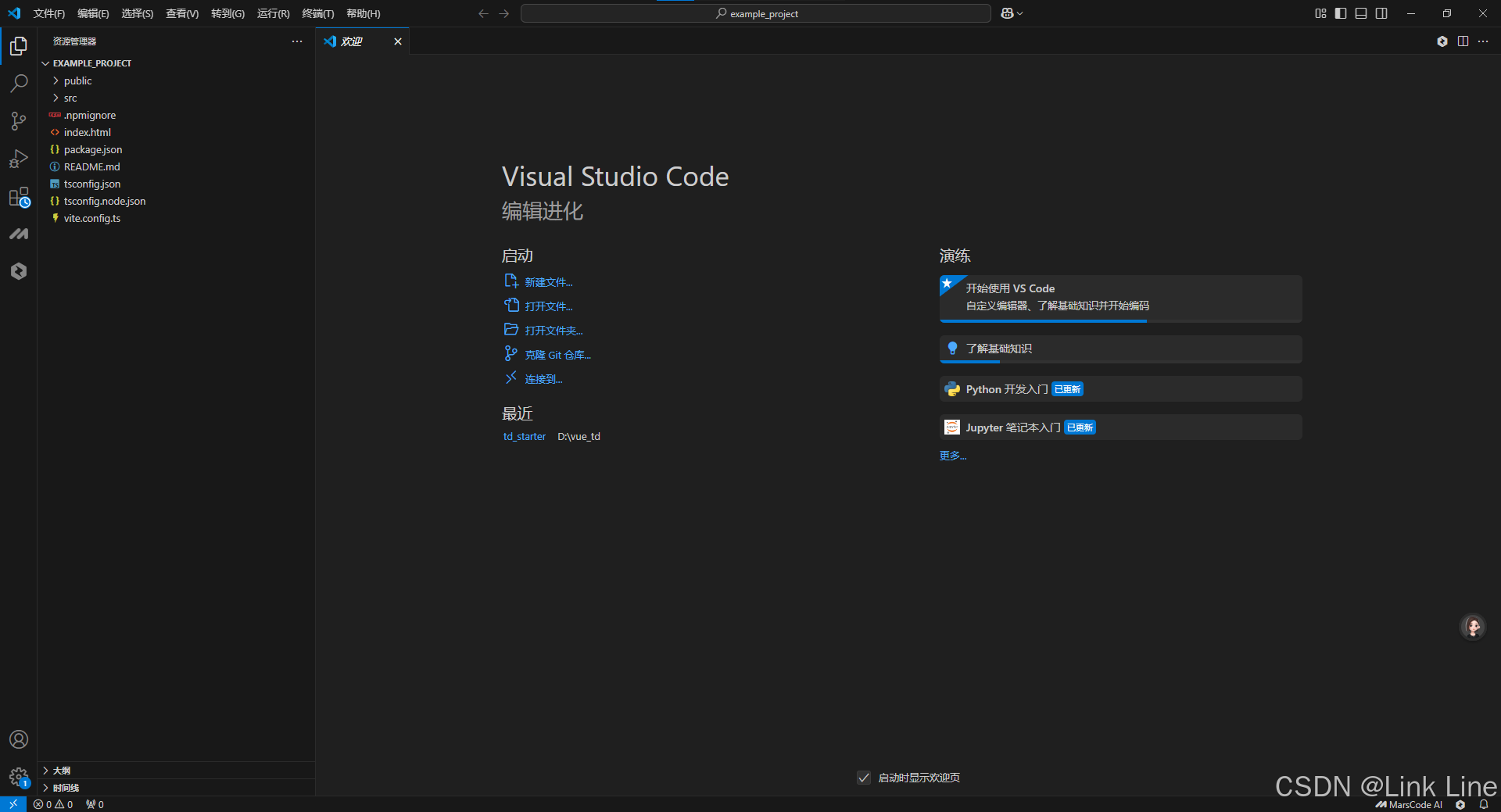Click the 新建文件... link
This screenshot has height=812, width=1501.
[548, 282]
